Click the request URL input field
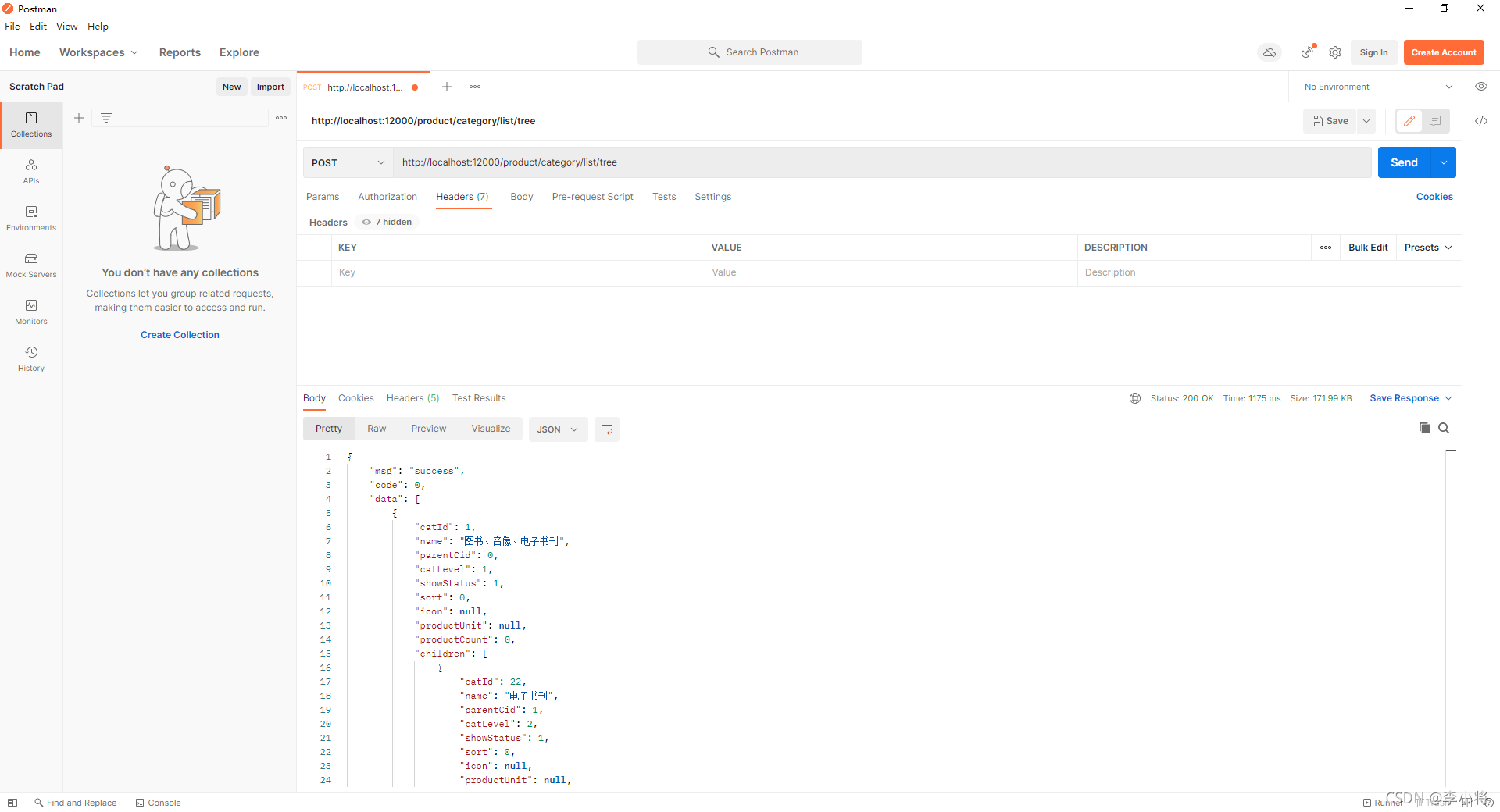This screenshot has height=812, width=1500. [882, 162]
